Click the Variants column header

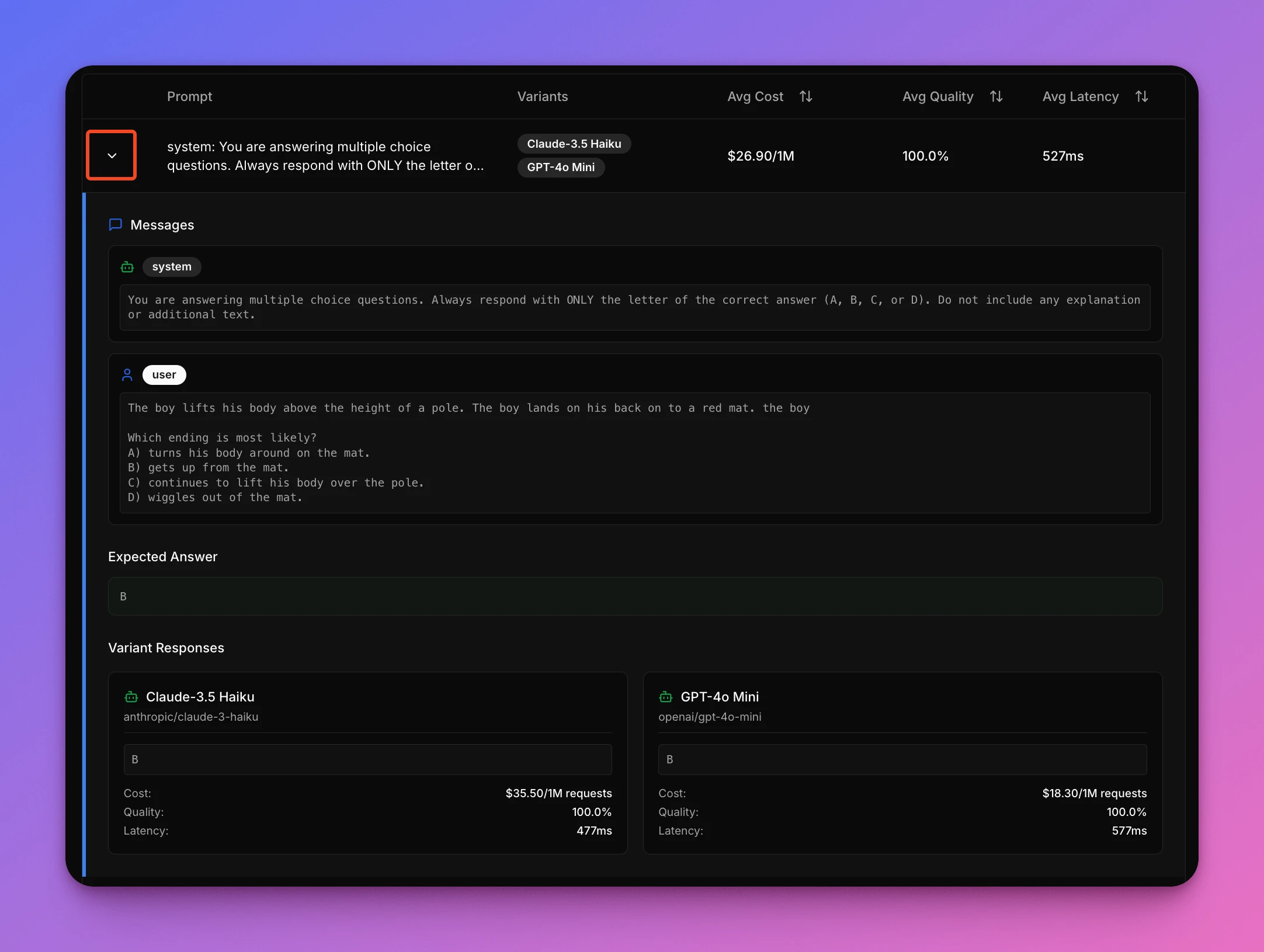pos(542,96)
